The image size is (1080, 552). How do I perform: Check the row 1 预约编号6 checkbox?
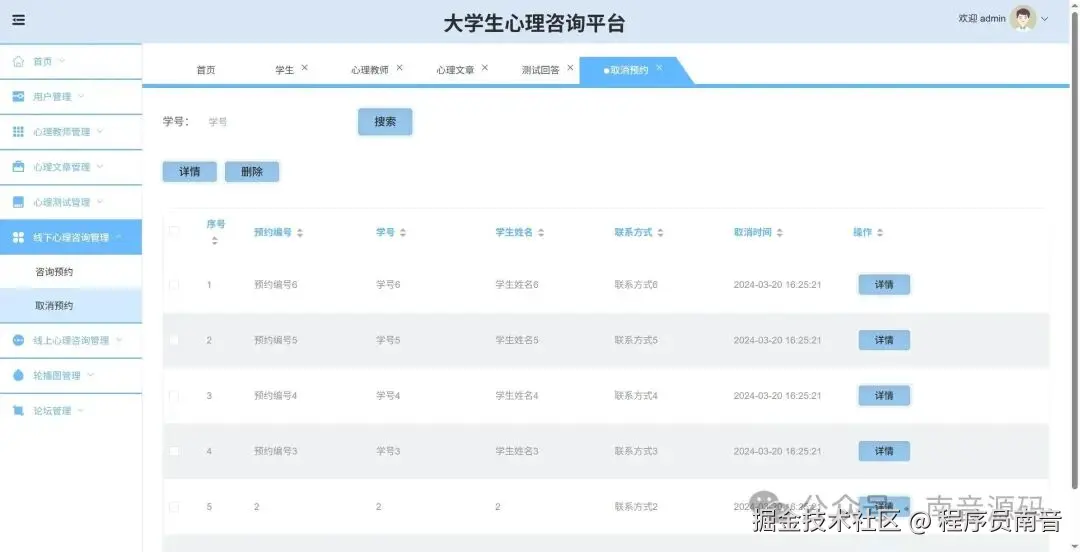pos(174,285)
